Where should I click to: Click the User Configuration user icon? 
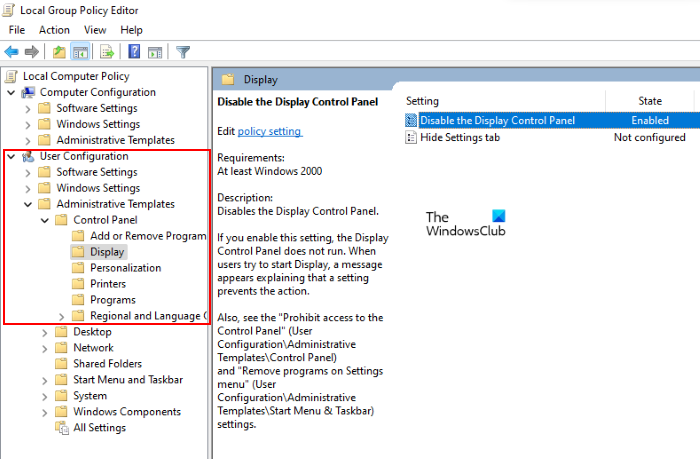pyautogui.click(x=28, y=156)
